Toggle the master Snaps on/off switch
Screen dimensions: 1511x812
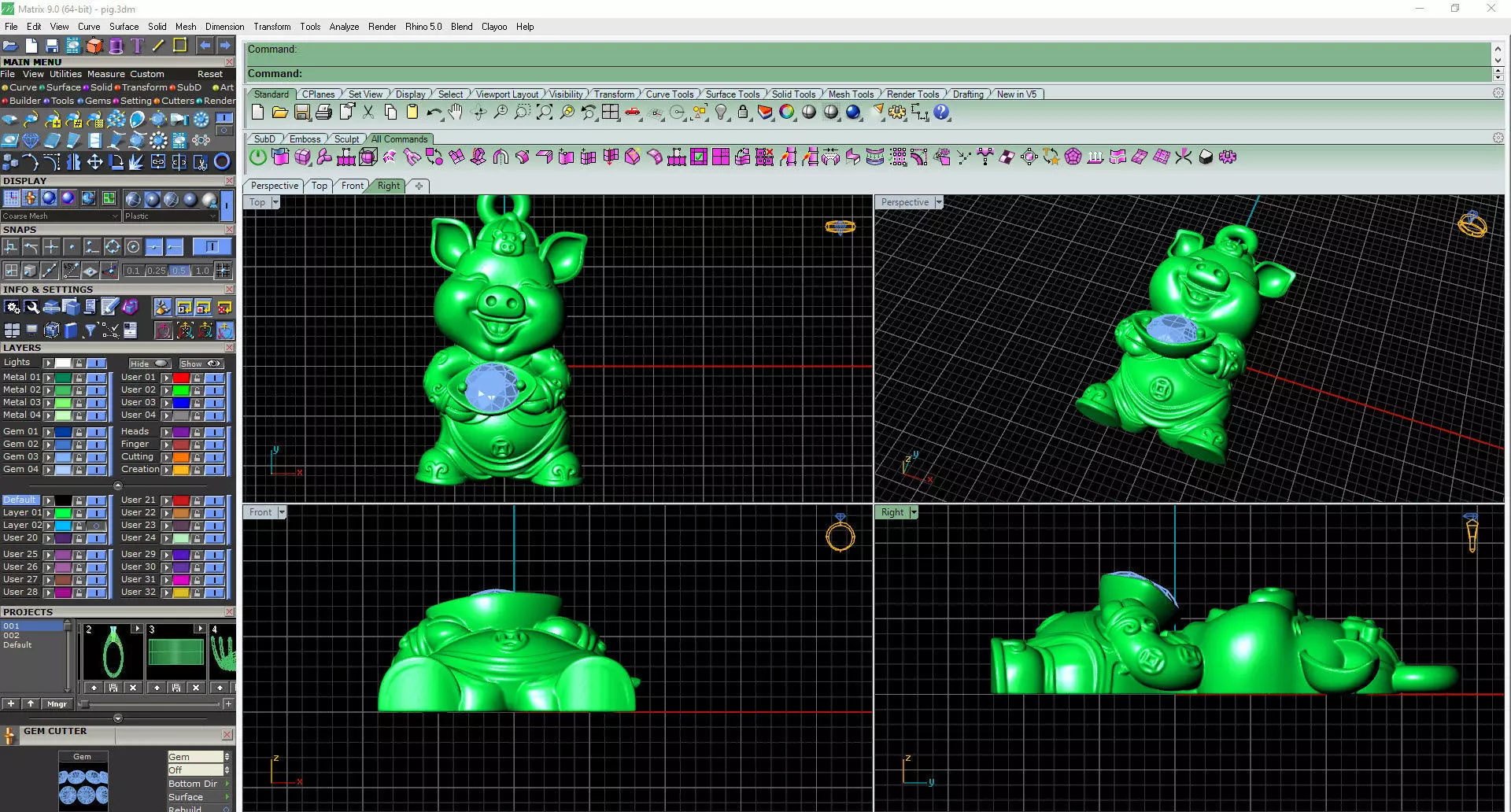click(x=212, y=247)
